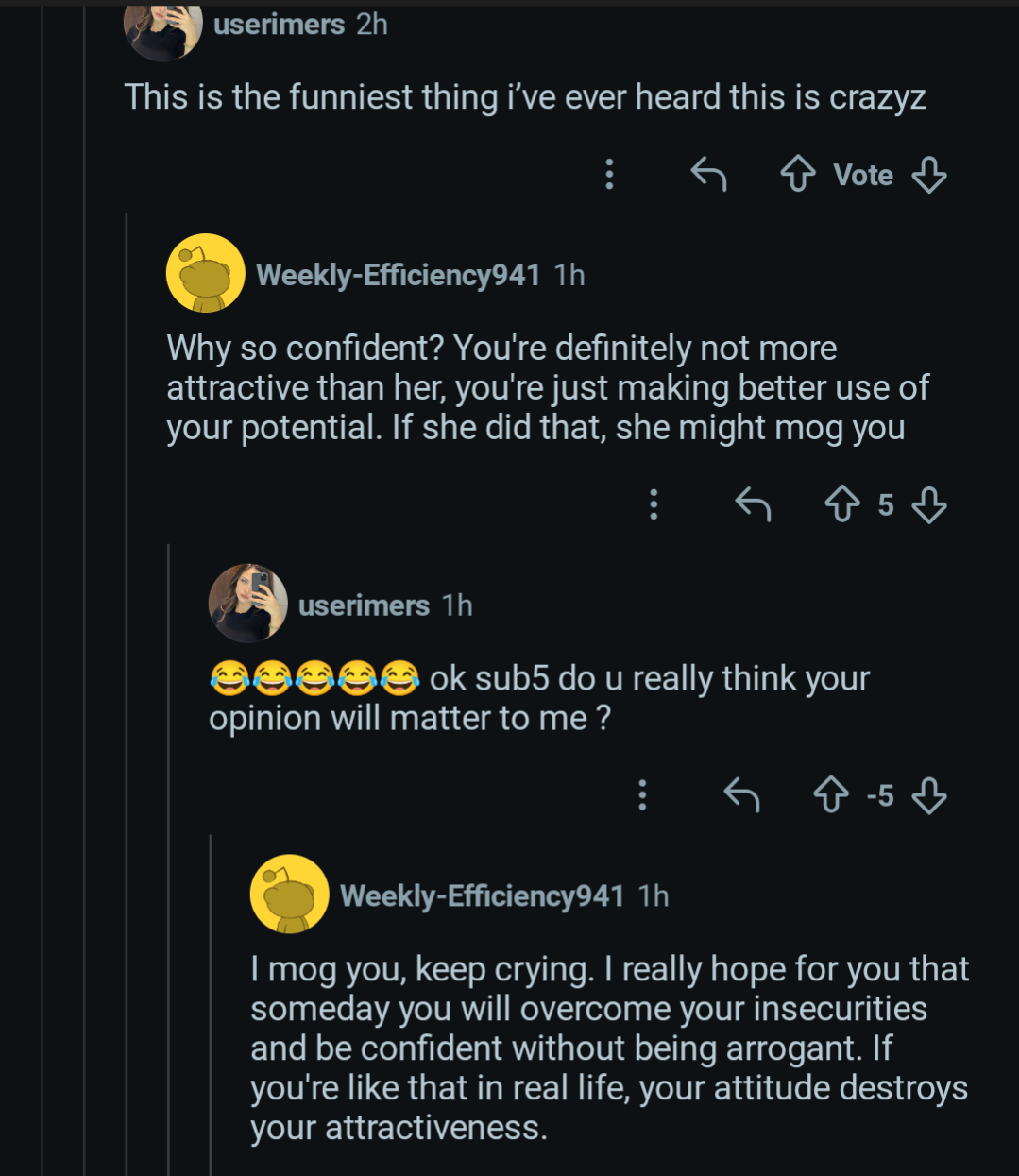Screen dimensions: 1019x1176
Task: Open userimers profile from 'ok sub5' comment
Action: tap(364, 605)
